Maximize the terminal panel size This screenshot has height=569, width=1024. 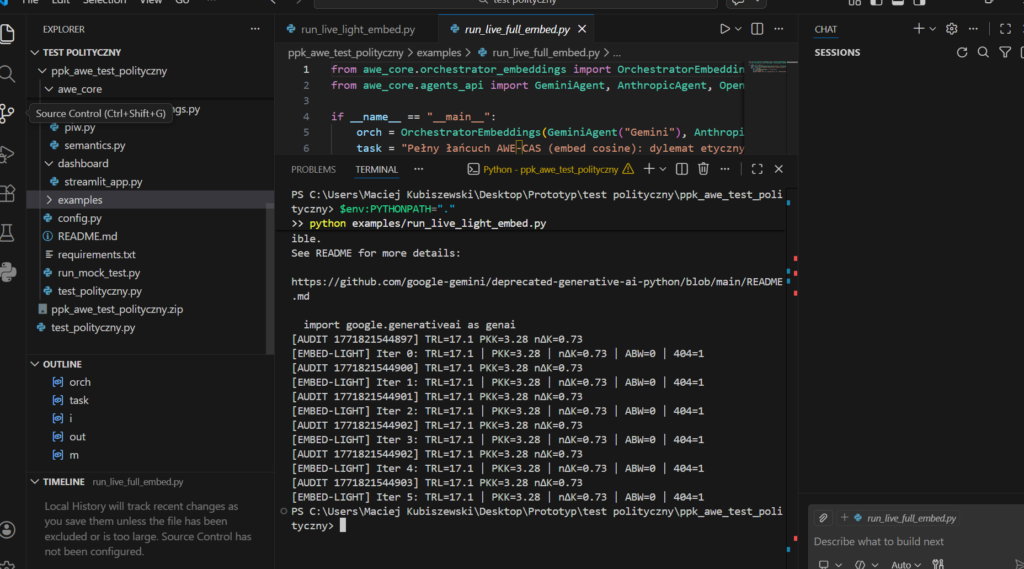[x=757, y=169]
